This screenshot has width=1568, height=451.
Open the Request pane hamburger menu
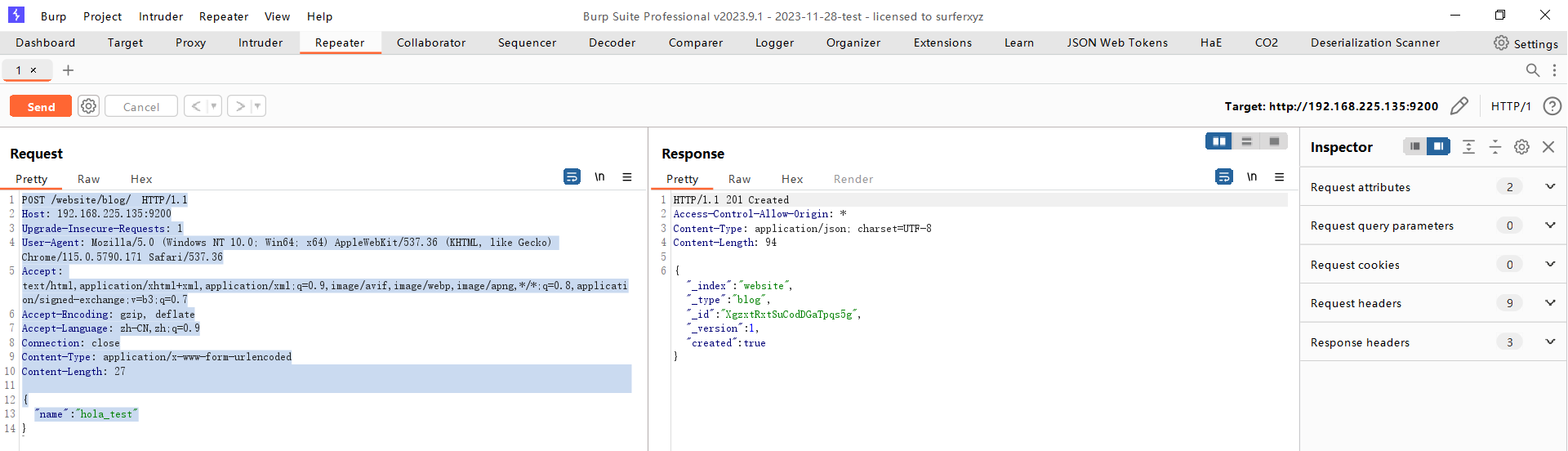click(627, 177)
